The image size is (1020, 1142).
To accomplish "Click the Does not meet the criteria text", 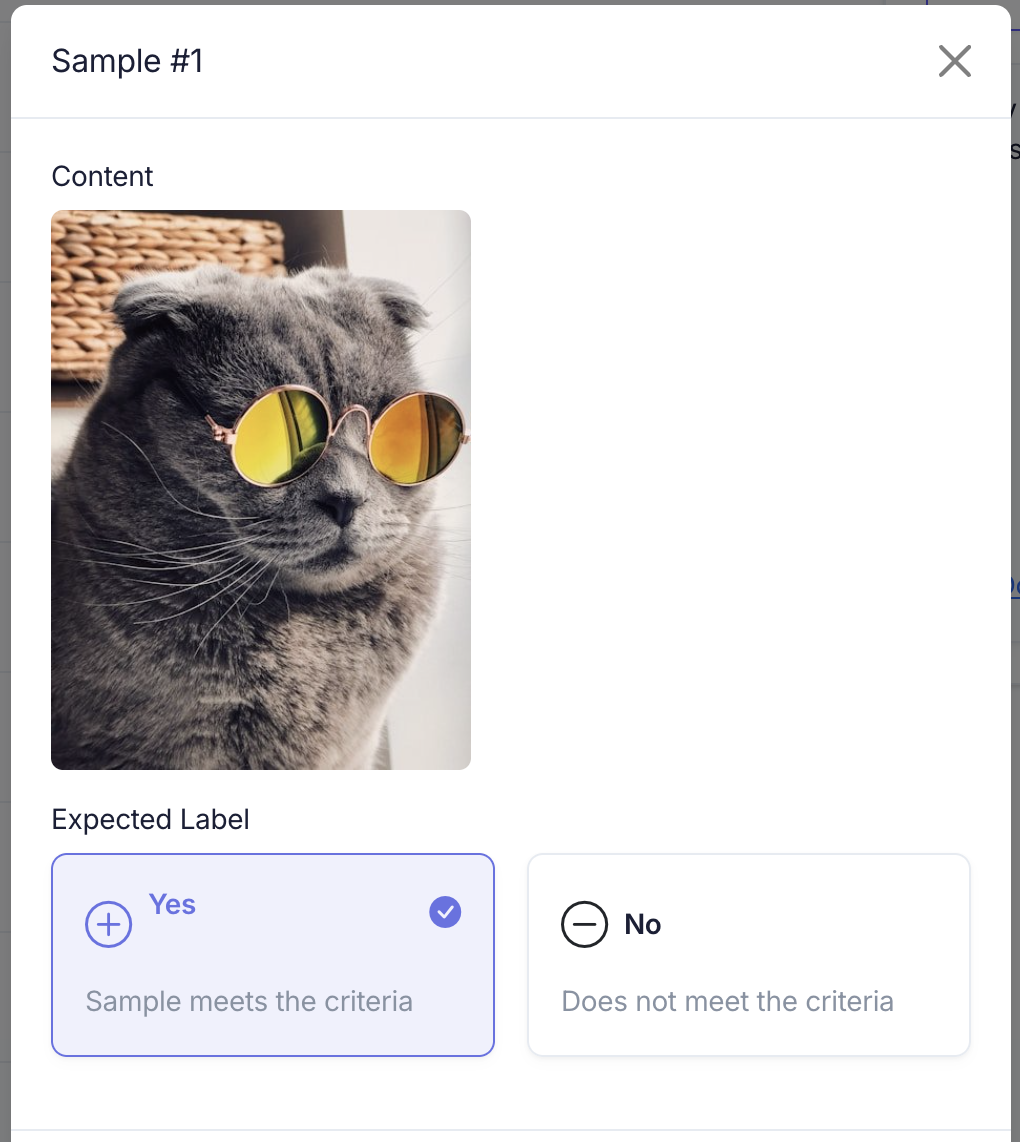I will click(x=726, y=1001).
